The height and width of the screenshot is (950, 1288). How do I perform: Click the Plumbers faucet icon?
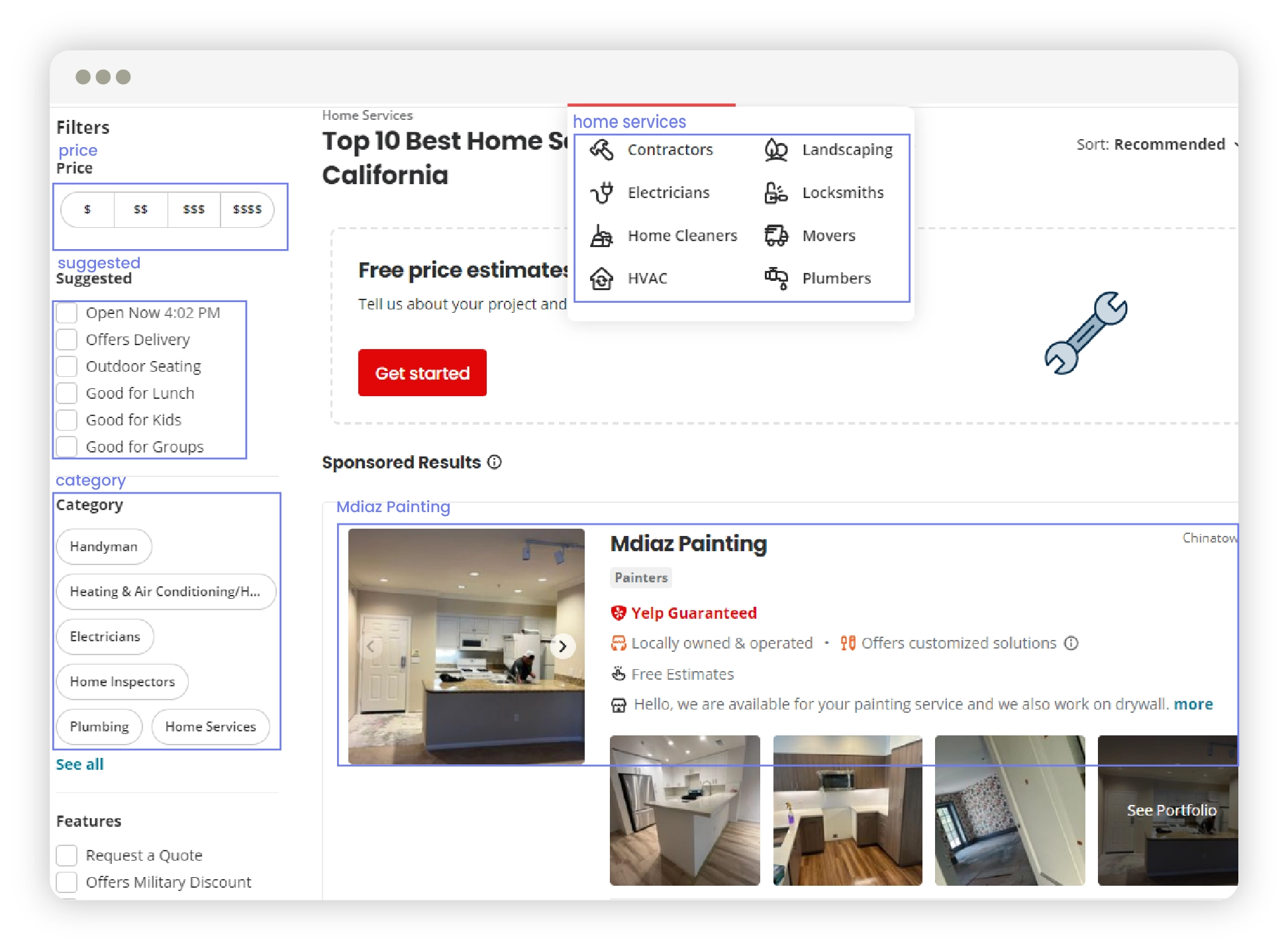pyautogui.click(x=776, y=278)
